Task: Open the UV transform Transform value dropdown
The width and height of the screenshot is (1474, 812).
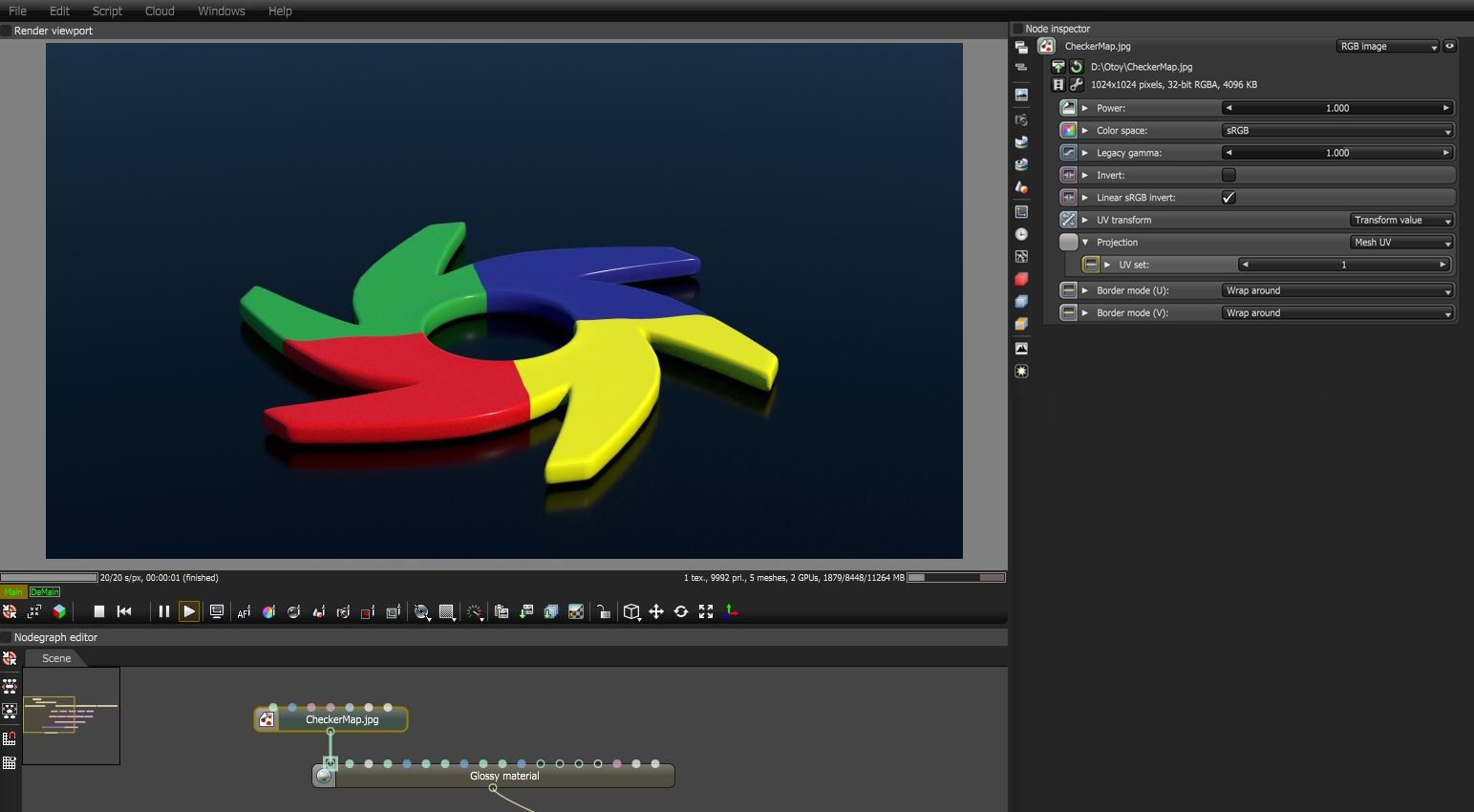Action: [x=1401, y=220]
